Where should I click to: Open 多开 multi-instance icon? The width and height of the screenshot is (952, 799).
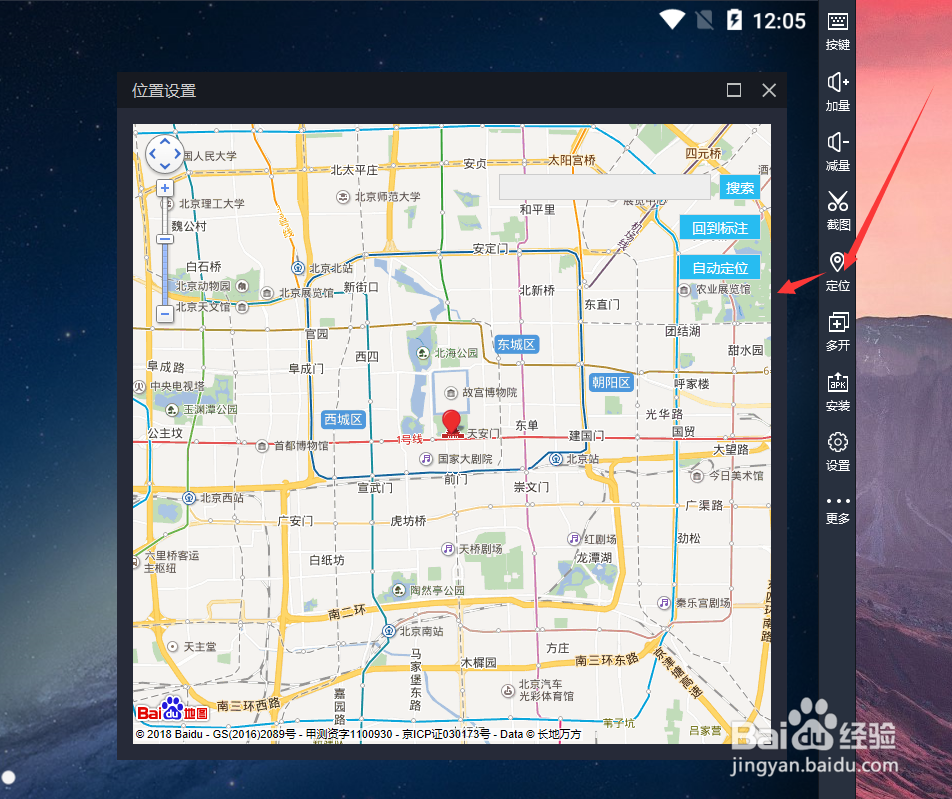coord(837,330)
